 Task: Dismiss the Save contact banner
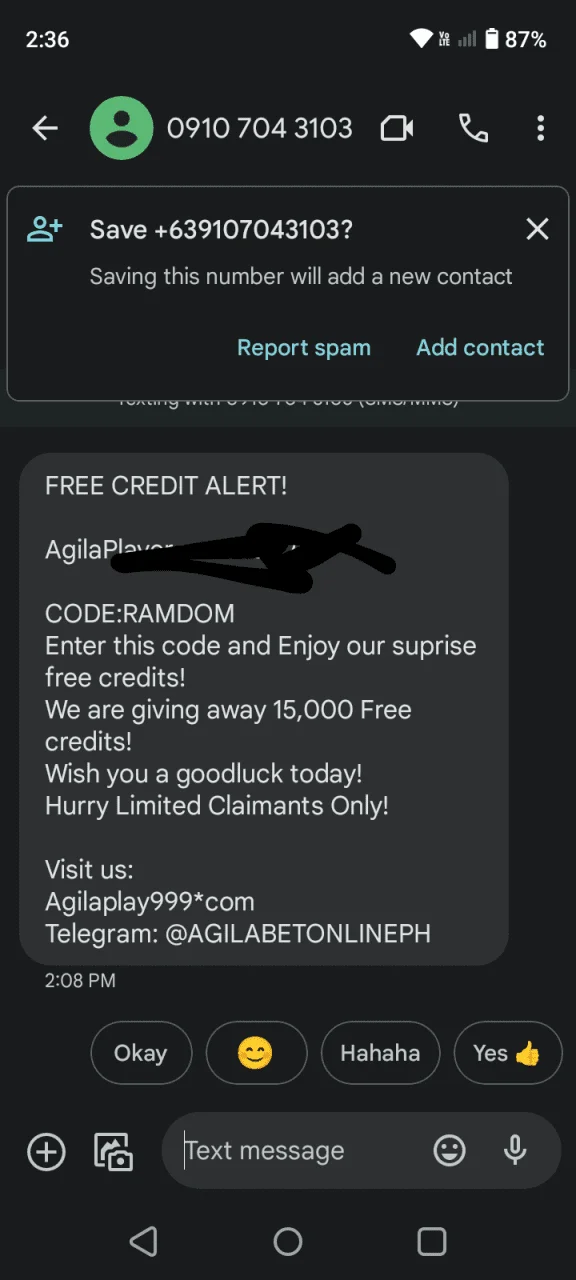pyautogui.click(x=538, y=229)
